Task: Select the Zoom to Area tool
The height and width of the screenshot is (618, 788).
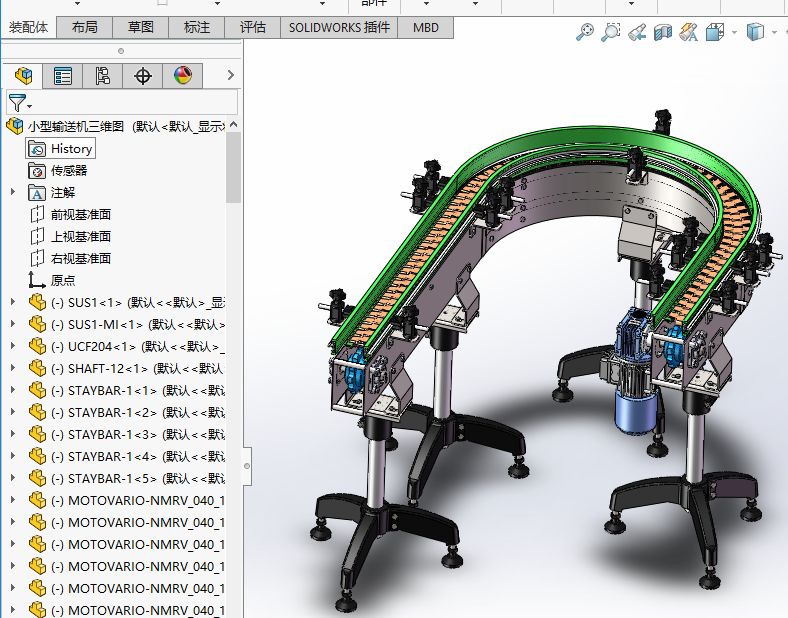Action: click(611, 32)
